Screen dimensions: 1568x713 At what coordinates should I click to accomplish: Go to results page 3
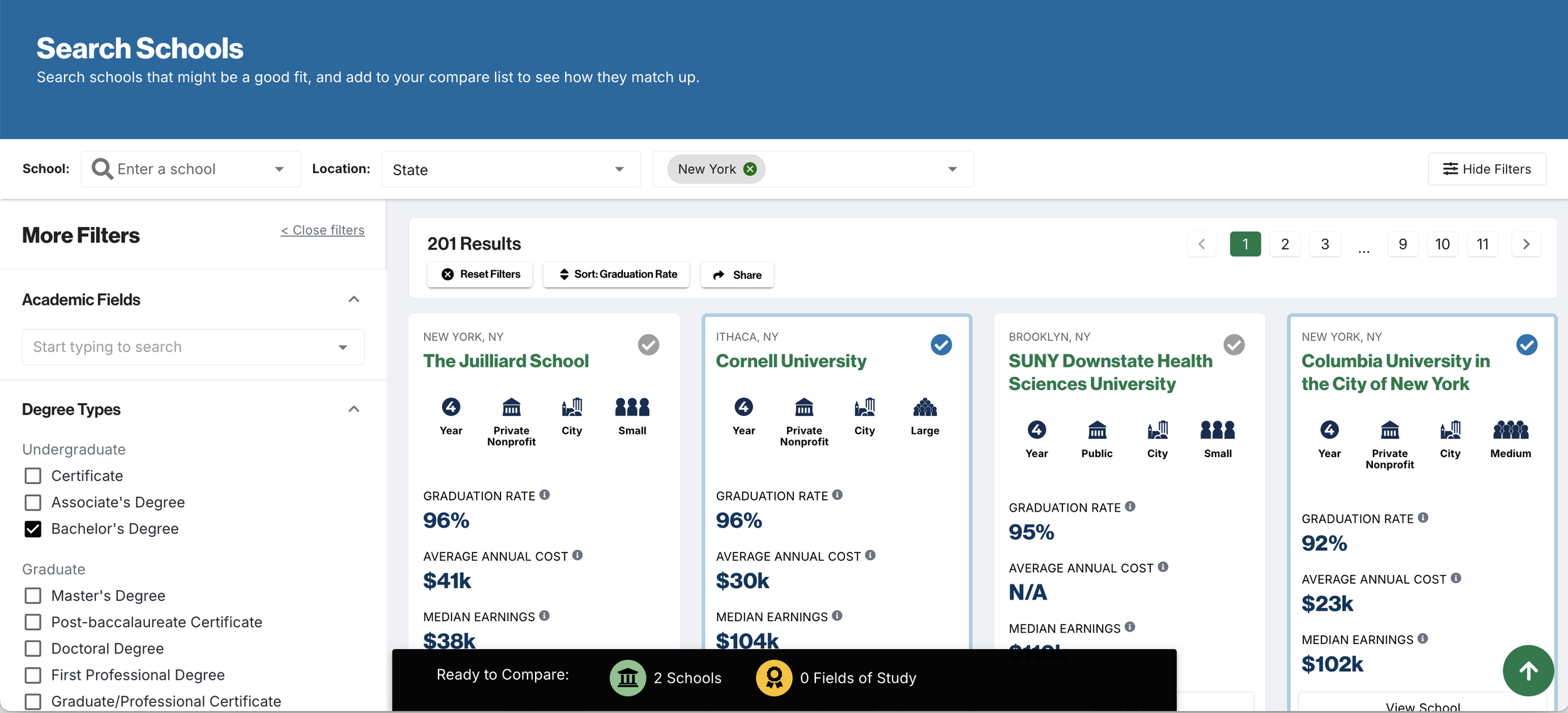coord(1325,244)
